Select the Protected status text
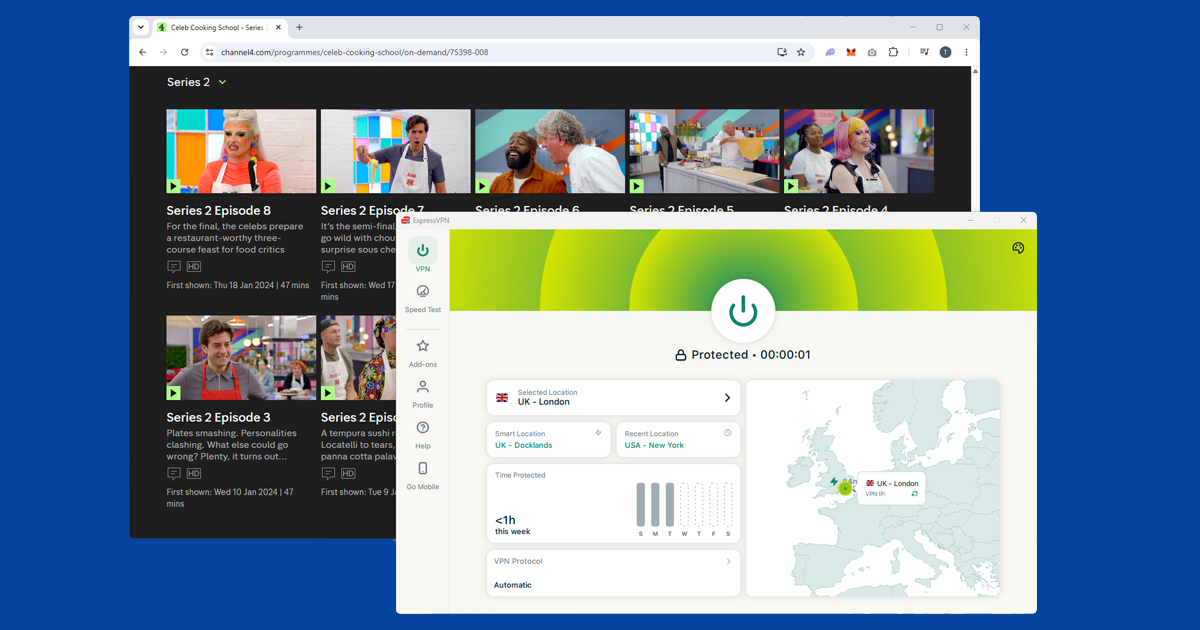The width and height of the screenshot is (1200, 630). pos(720,355)
